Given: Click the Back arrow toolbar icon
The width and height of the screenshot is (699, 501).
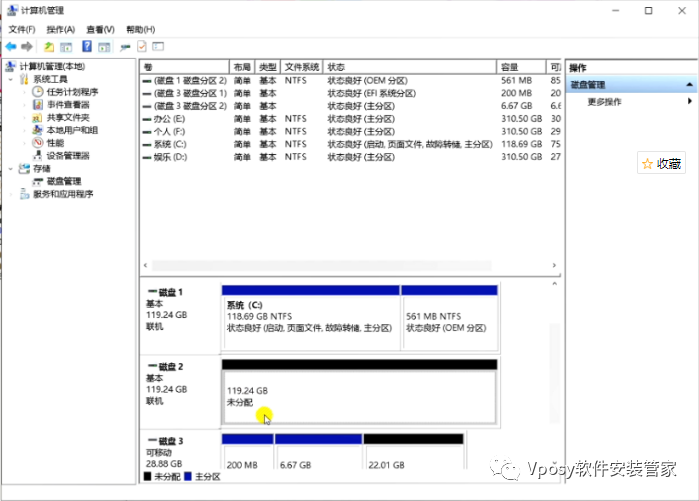Looking at the screenshot, I should [10, 47].
